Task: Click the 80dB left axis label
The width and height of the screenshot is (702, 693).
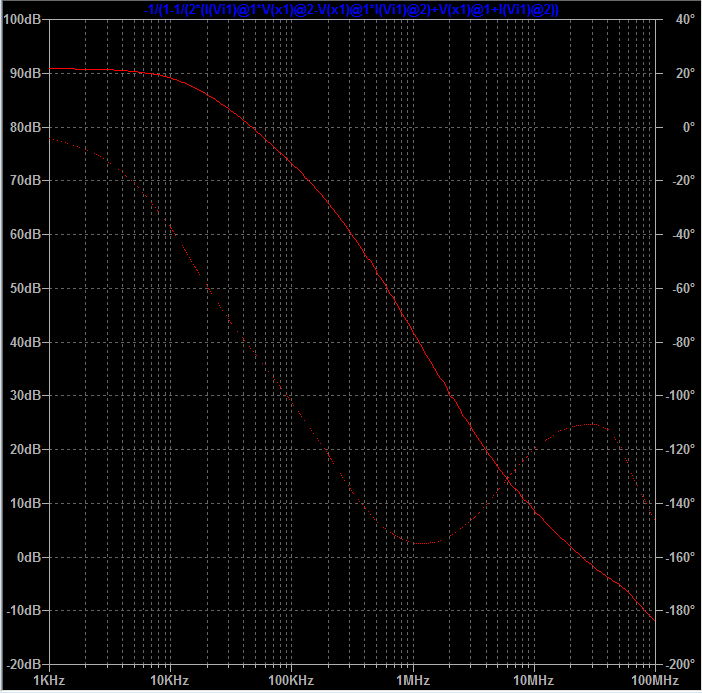Action: coord(26,127)
